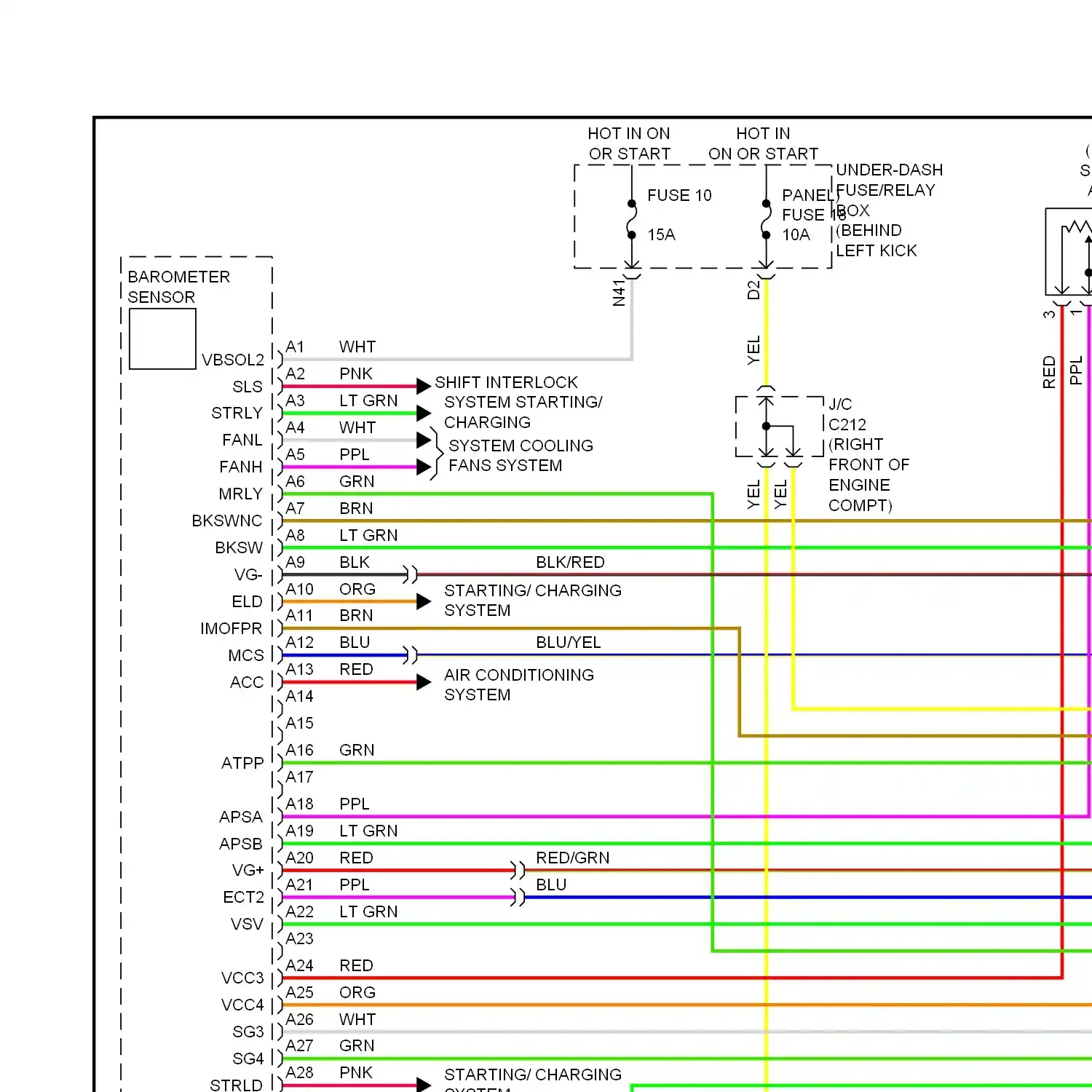Select the SYSTEM COOLING text line
This screenshot has width=1092, height=1092.
click(x=521, y=446)
